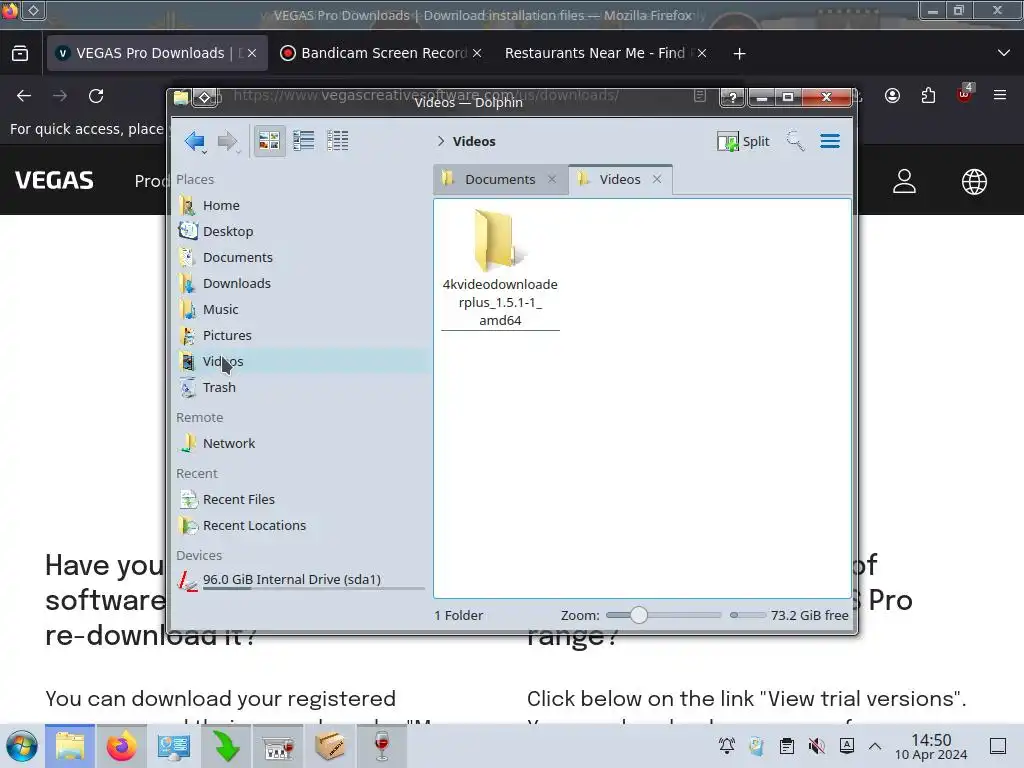Open the VEGAS website language globe icon
The image size is (1024, 768).
pos(974,182)
